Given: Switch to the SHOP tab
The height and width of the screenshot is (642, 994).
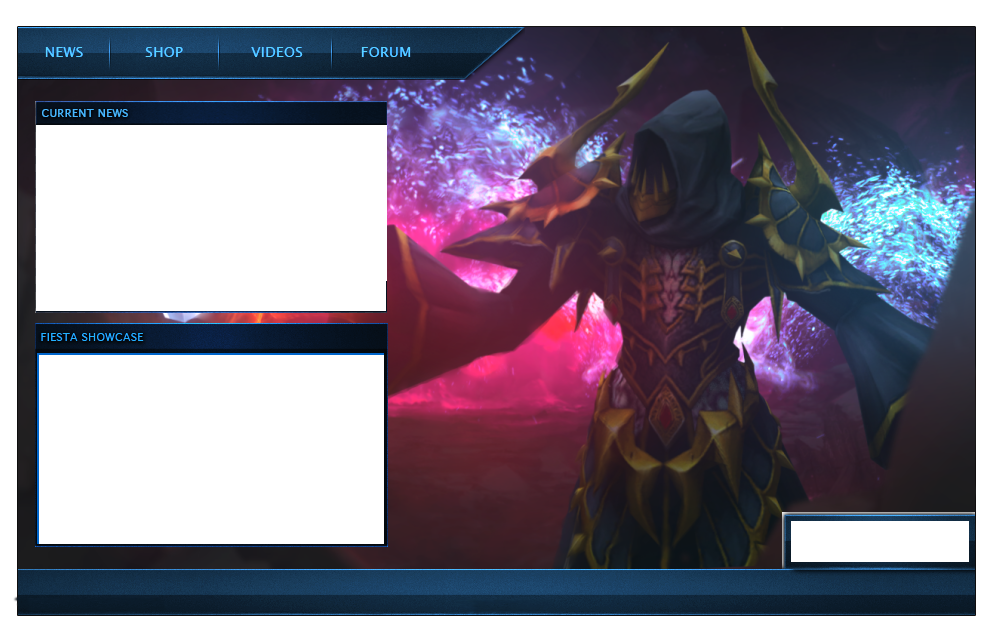Looking at the screenshot, I should pos(164,52).
